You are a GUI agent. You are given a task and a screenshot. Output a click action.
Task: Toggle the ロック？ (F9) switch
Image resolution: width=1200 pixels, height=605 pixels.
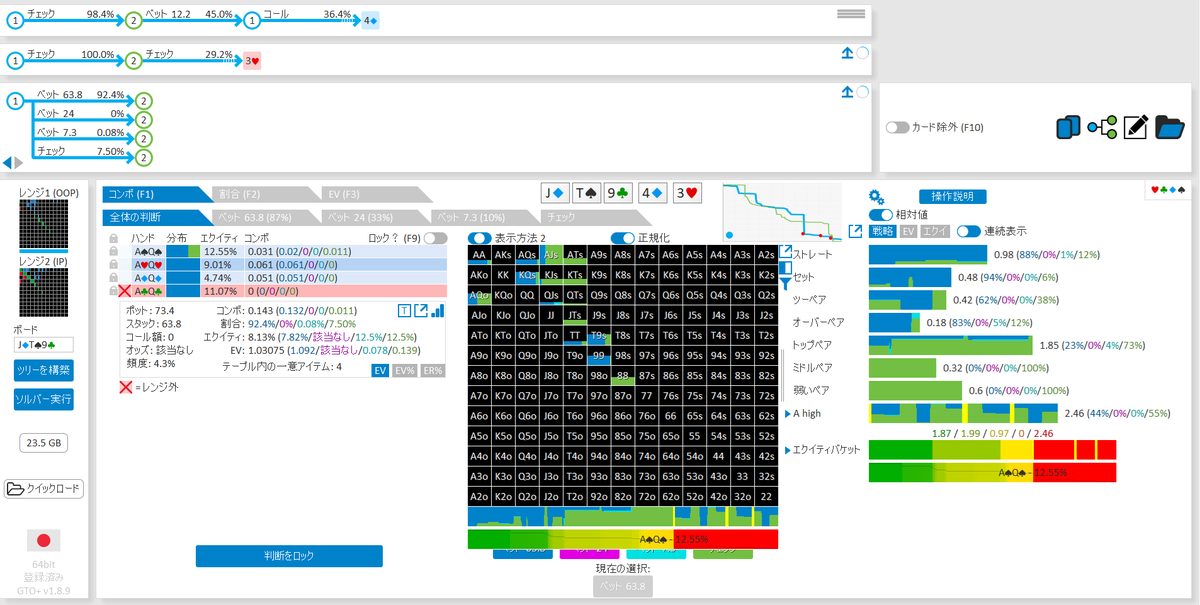435,238
